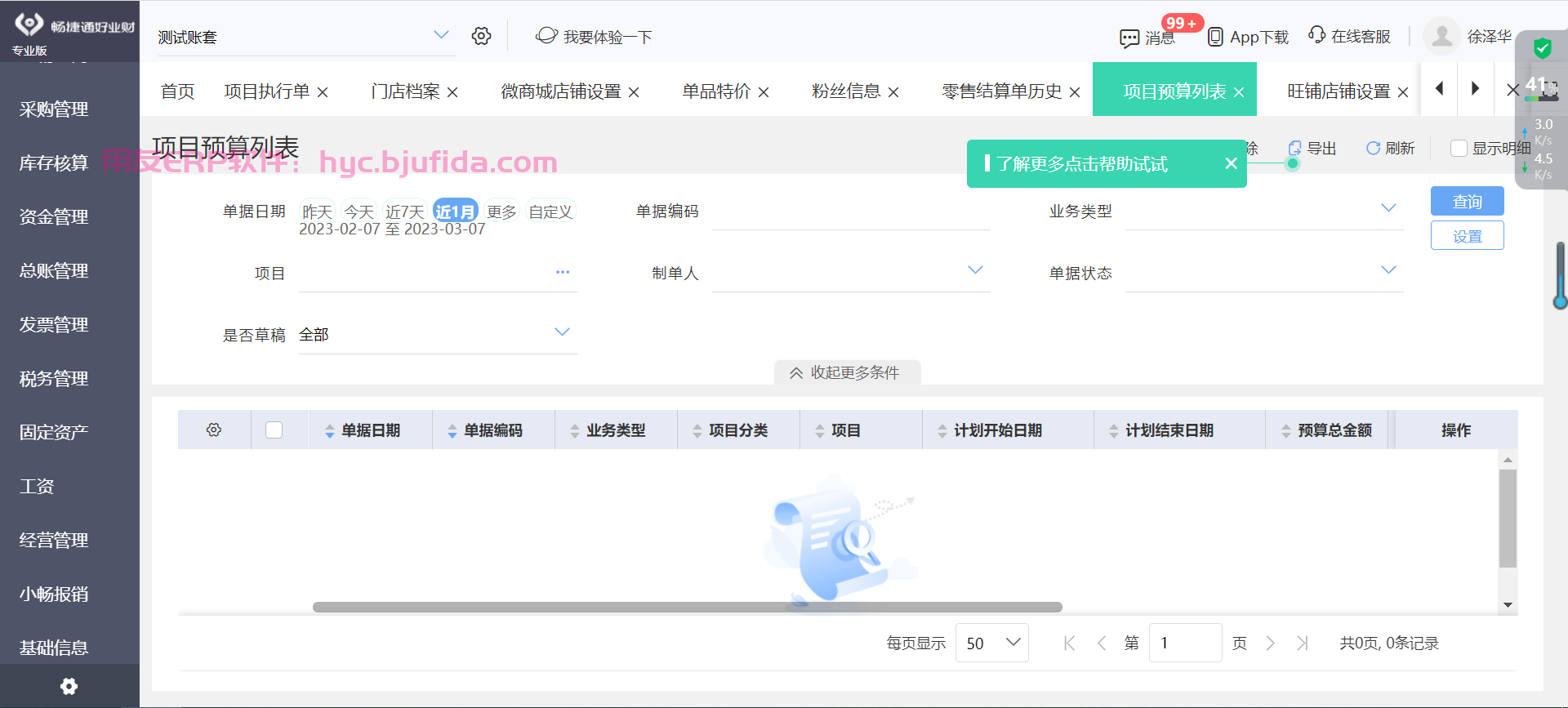Click the table scroll down arrow
The image size is (1568, 708).
(1508, 605)
